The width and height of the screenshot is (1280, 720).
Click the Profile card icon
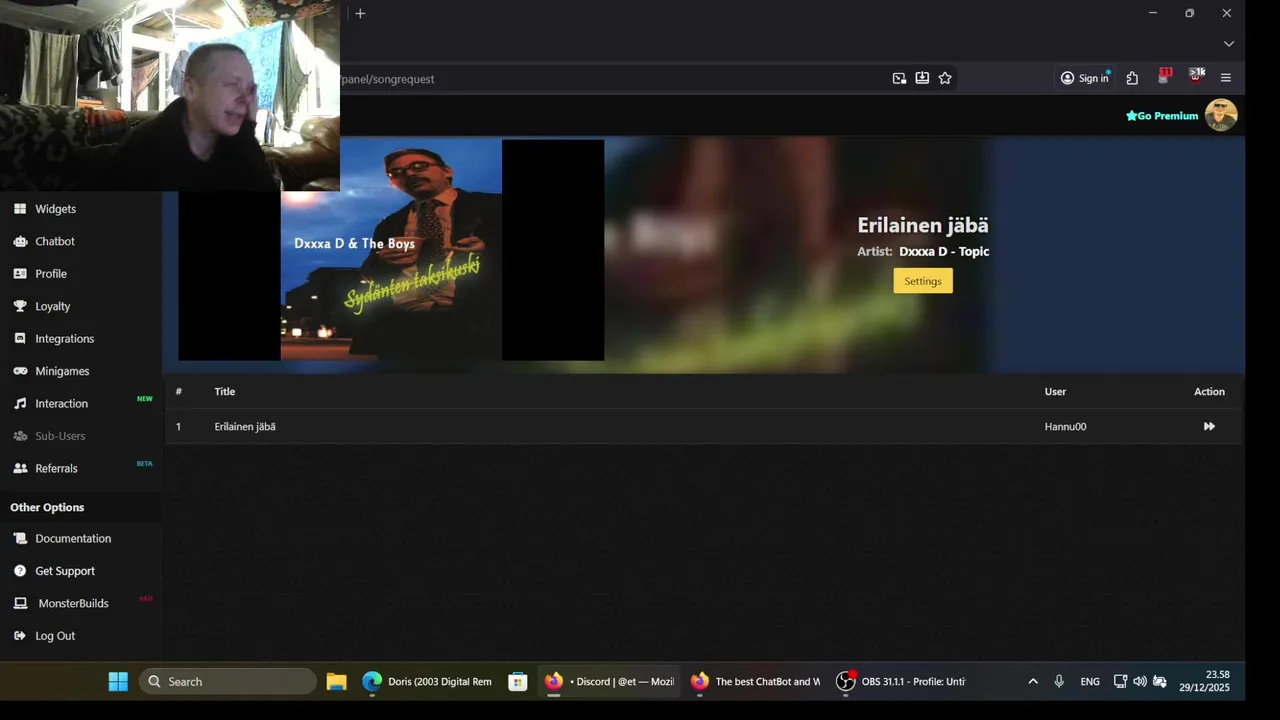pyautogui.click(x=20, y=274)
